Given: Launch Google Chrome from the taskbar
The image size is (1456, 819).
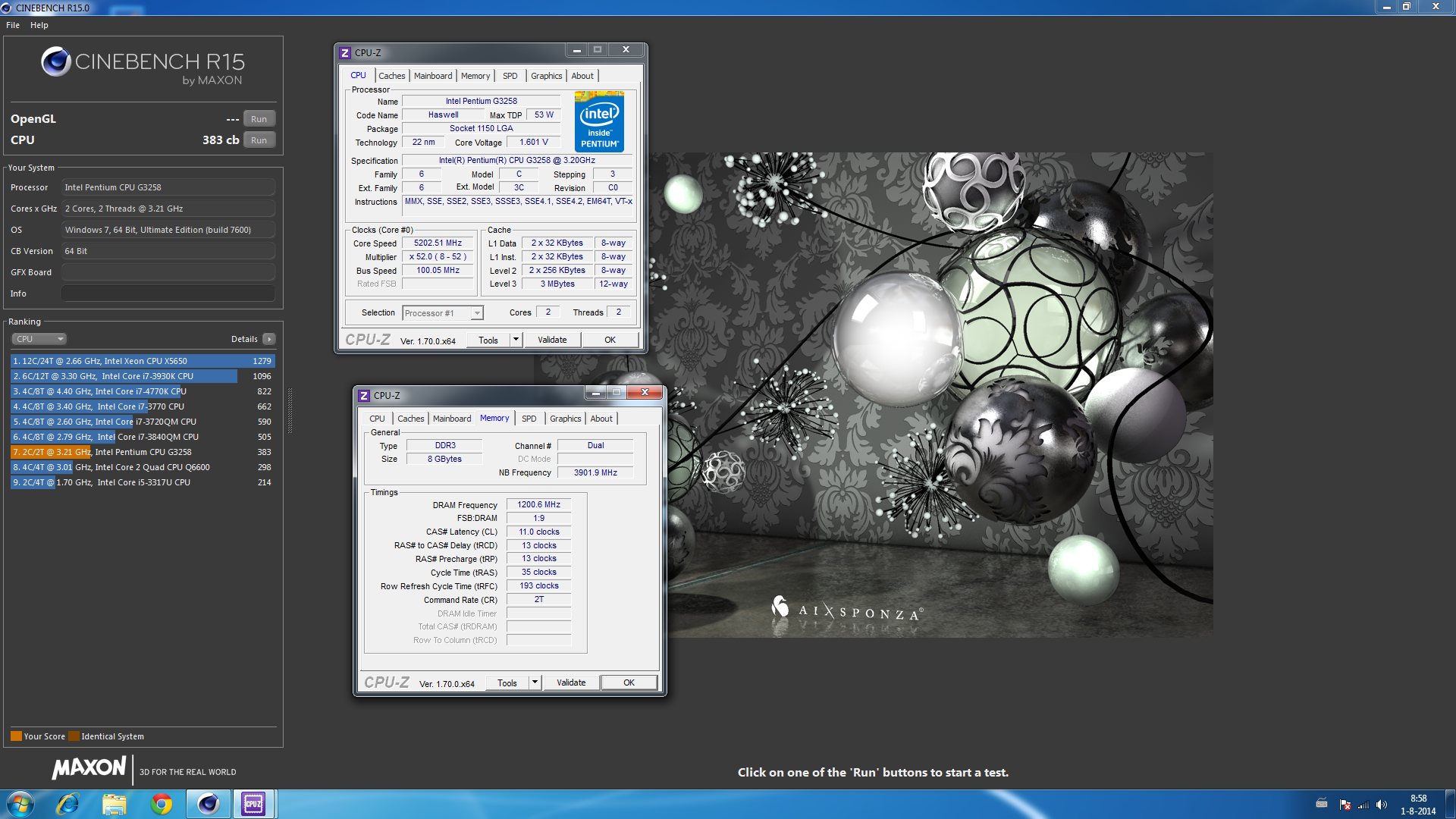Looking at the screenshot, I should [162, 804].
